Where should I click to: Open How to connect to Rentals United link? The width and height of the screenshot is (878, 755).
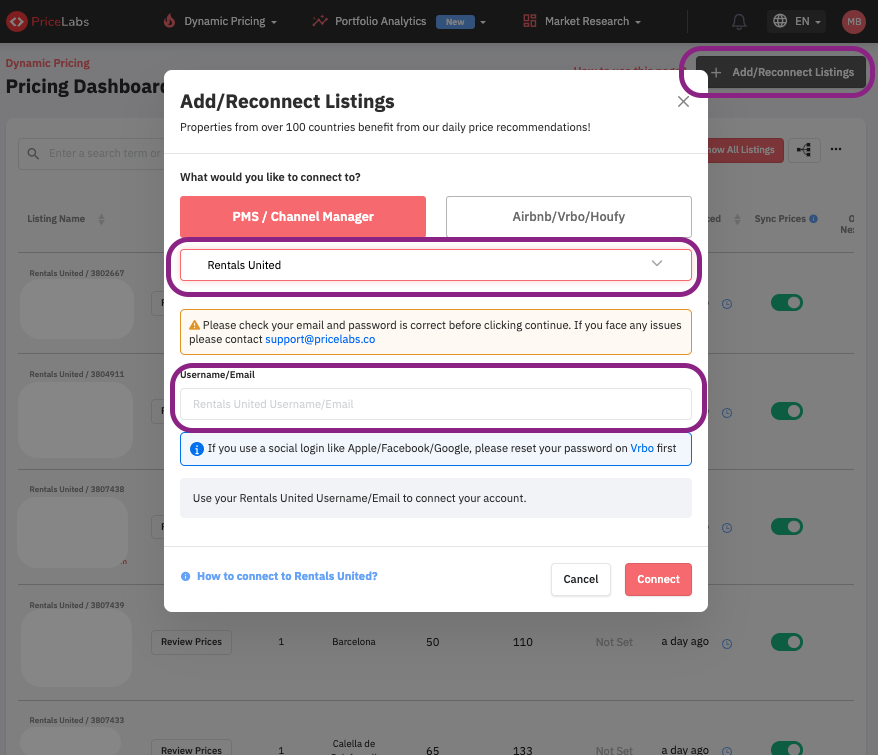[286, 576]
